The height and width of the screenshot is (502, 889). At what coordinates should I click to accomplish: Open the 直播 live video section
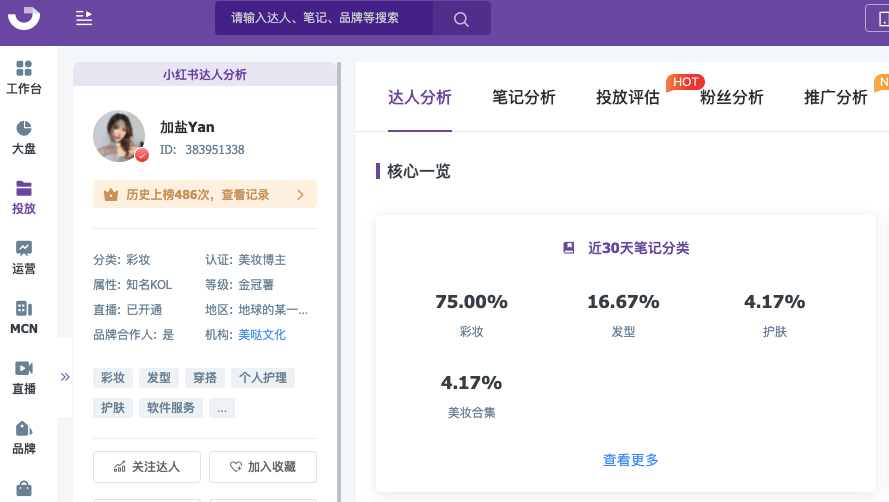[24, 377]
